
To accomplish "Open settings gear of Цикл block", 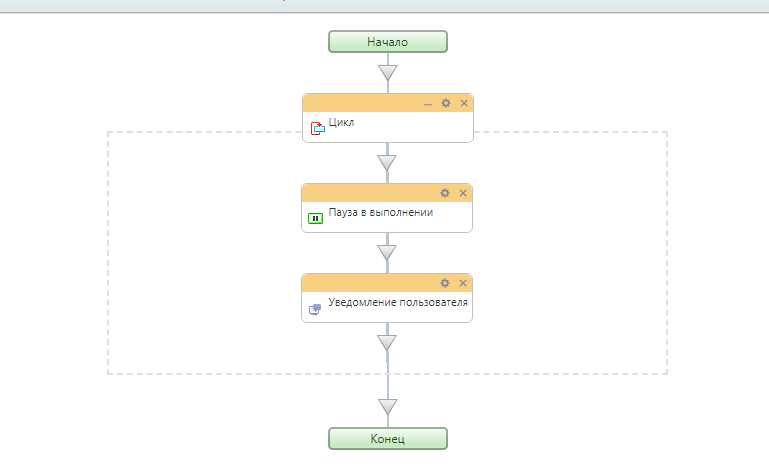I will 445,103.
